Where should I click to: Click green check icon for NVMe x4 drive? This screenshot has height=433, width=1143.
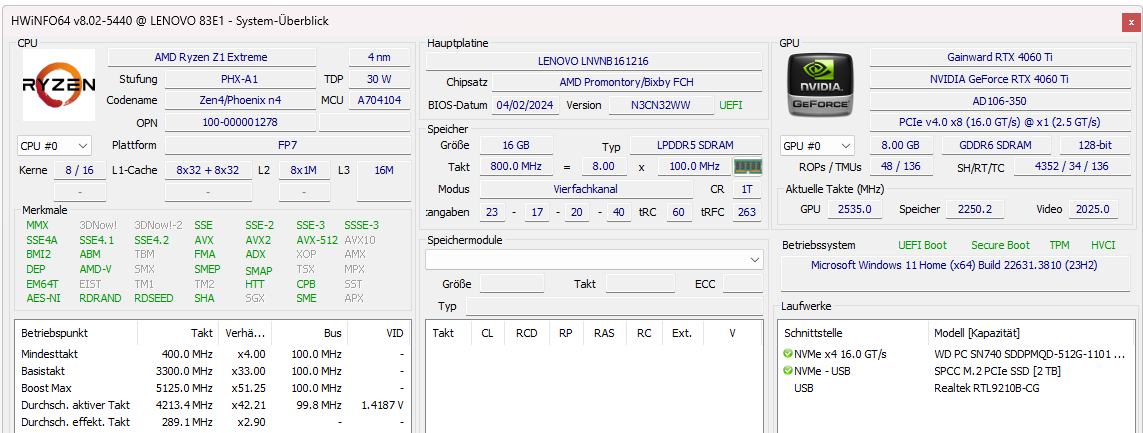787,354
